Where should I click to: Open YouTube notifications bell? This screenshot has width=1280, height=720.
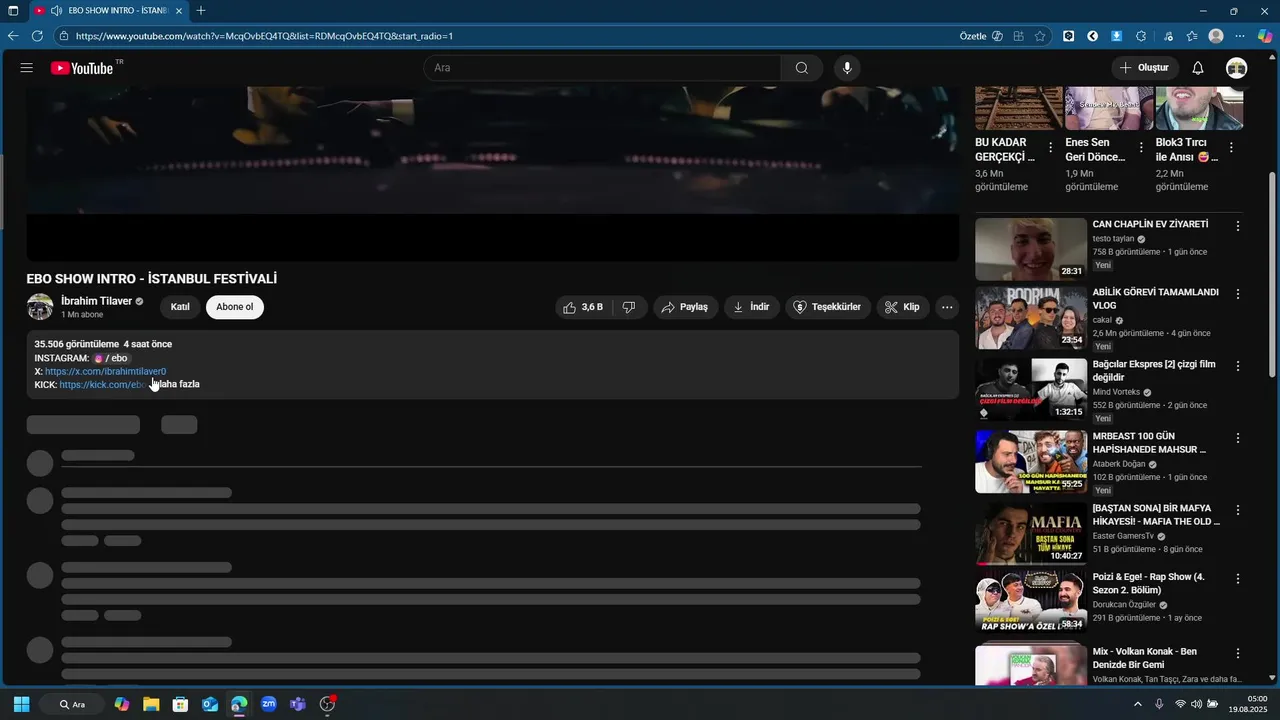pos(1198,68)
